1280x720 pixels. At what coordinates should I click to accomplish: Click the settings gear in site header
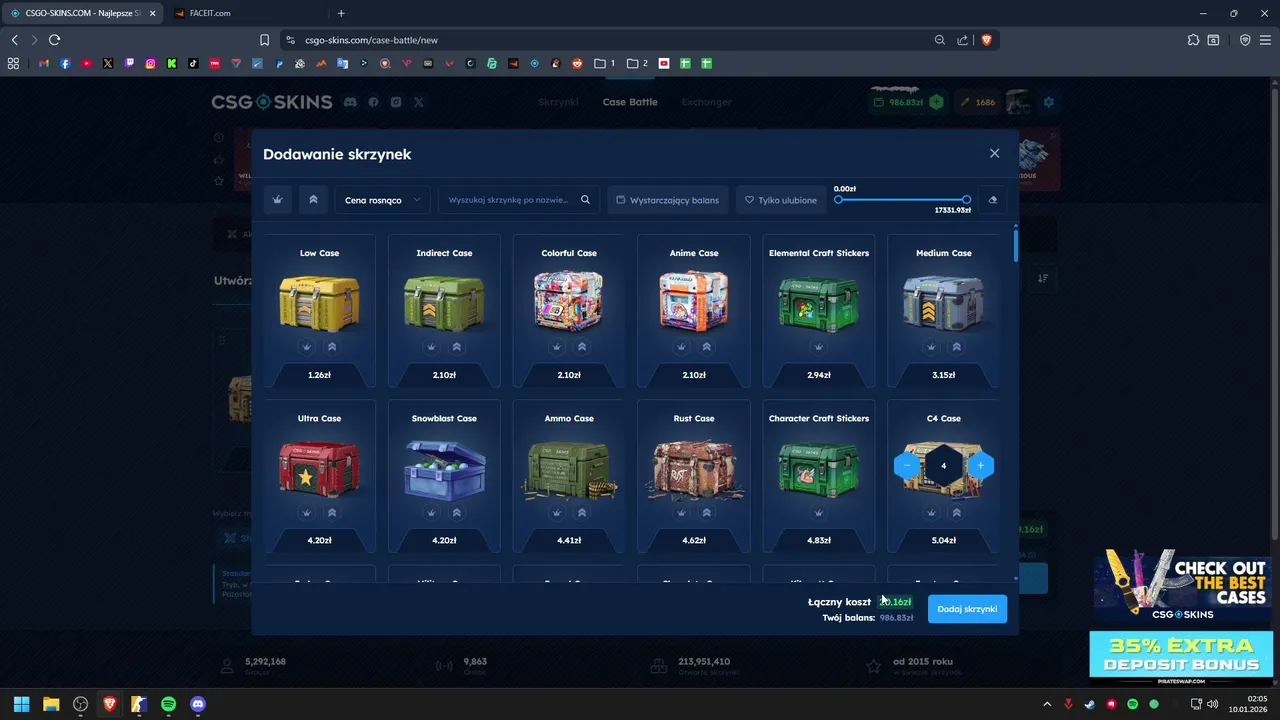point(1049,102)
